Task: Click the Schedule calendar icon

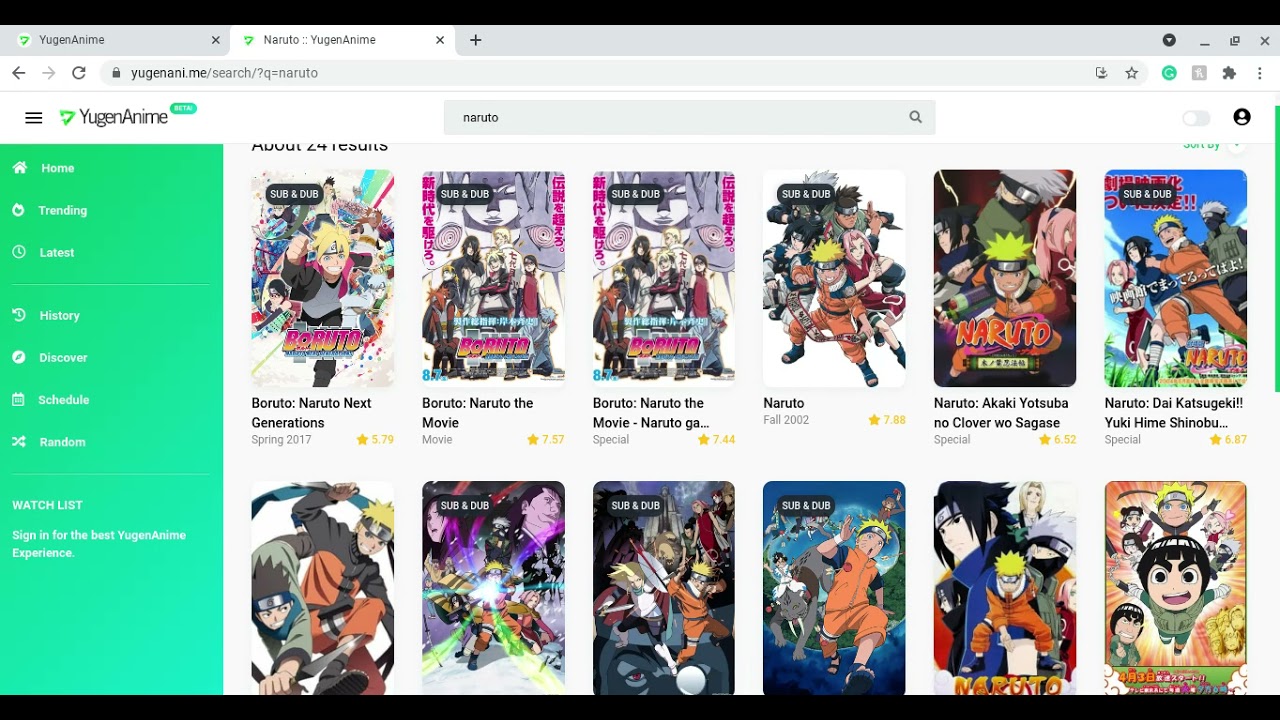Action: click(x=19, y=399)
